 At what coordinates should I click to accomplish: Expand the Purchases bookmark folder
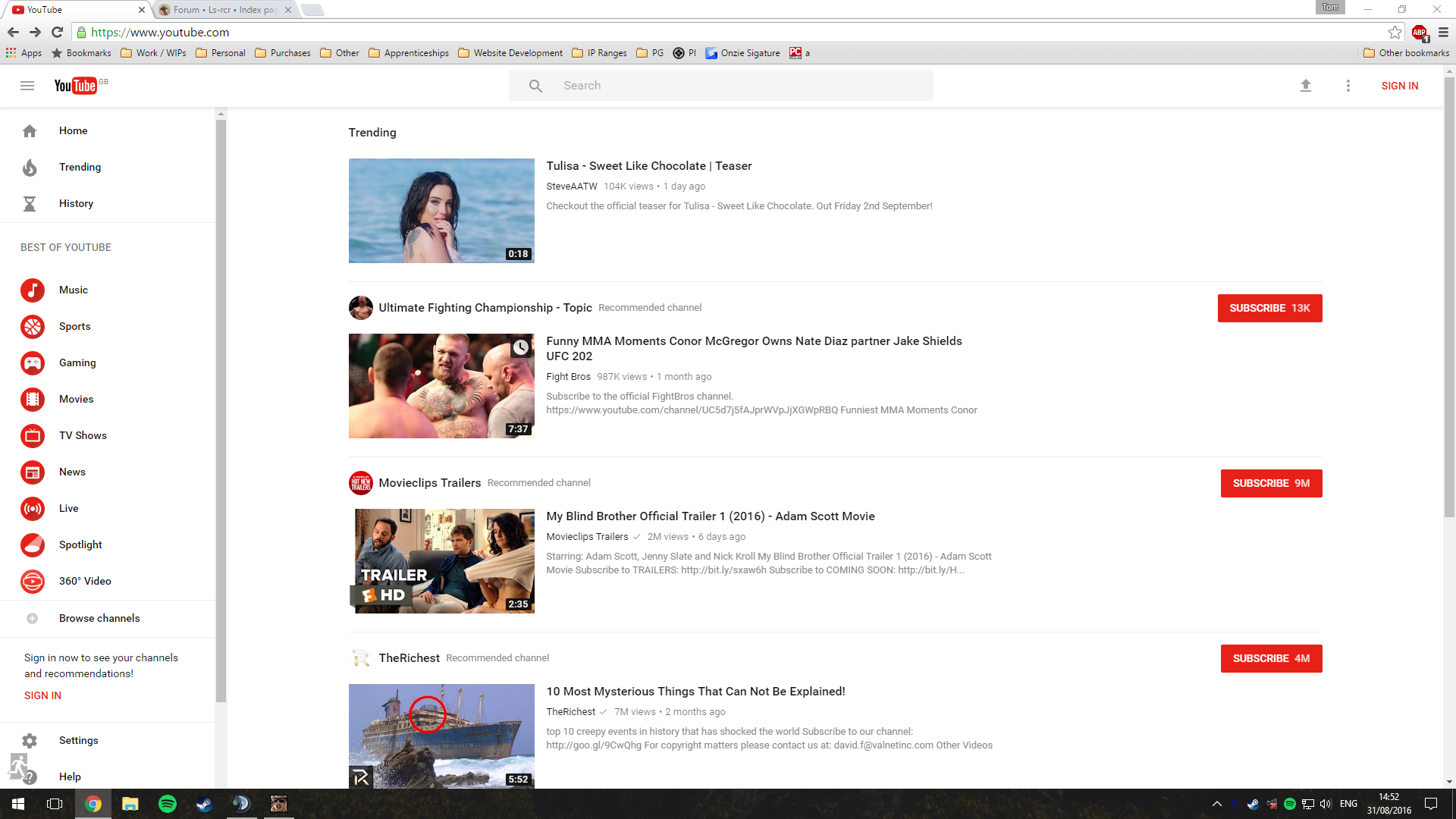point(283,53)
